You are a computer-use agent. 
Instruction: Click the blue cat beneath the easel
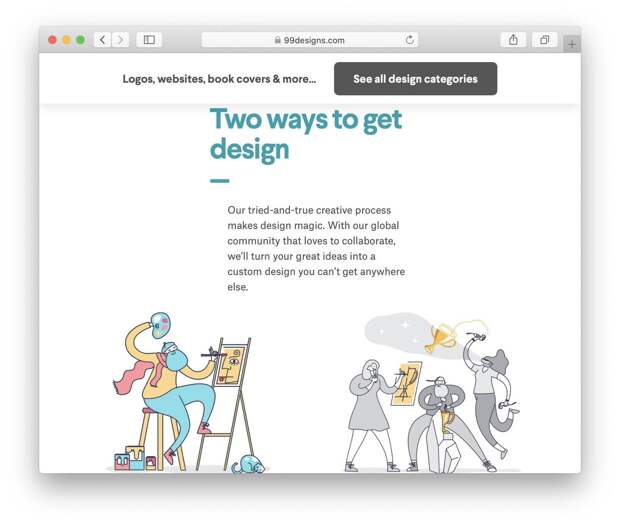click(x=249, y=464)
